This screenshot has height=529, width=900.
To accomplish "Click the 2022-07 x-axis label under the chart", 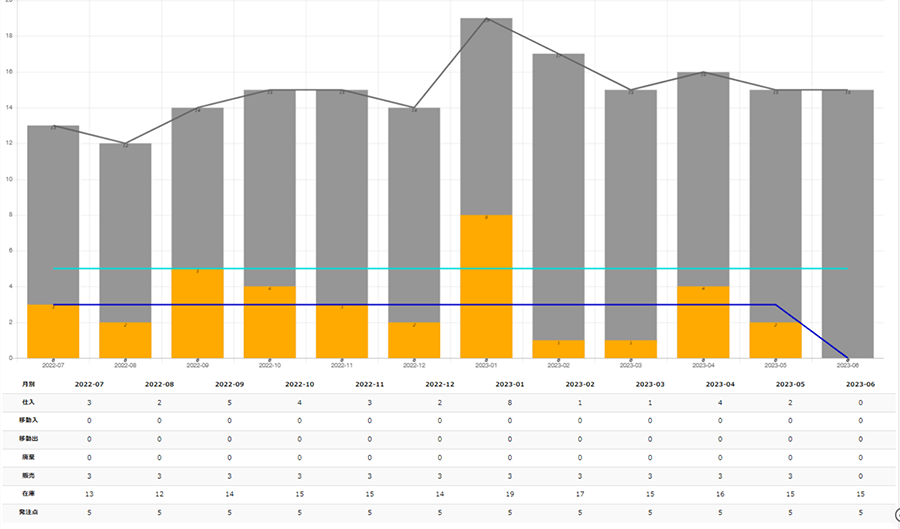I will click(53, 366).
